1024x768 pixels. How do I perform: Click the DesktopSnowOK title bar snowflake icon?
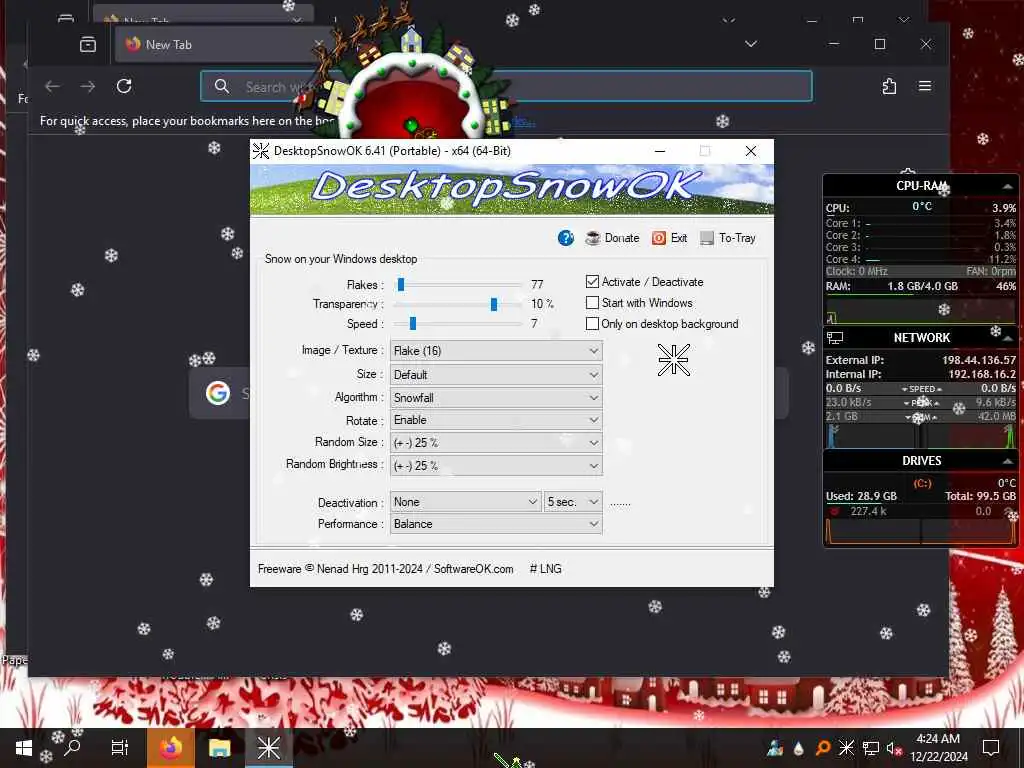point(261,151)
